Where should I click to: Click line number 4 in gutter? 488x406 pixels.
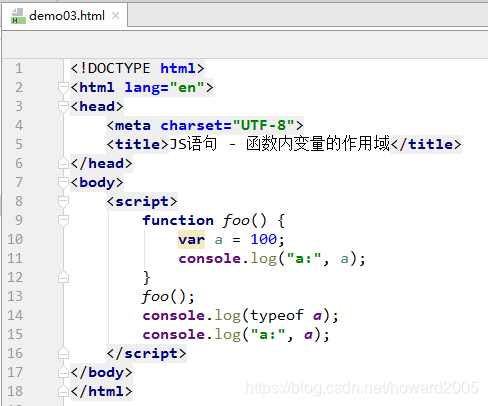(x=19, y=125)
